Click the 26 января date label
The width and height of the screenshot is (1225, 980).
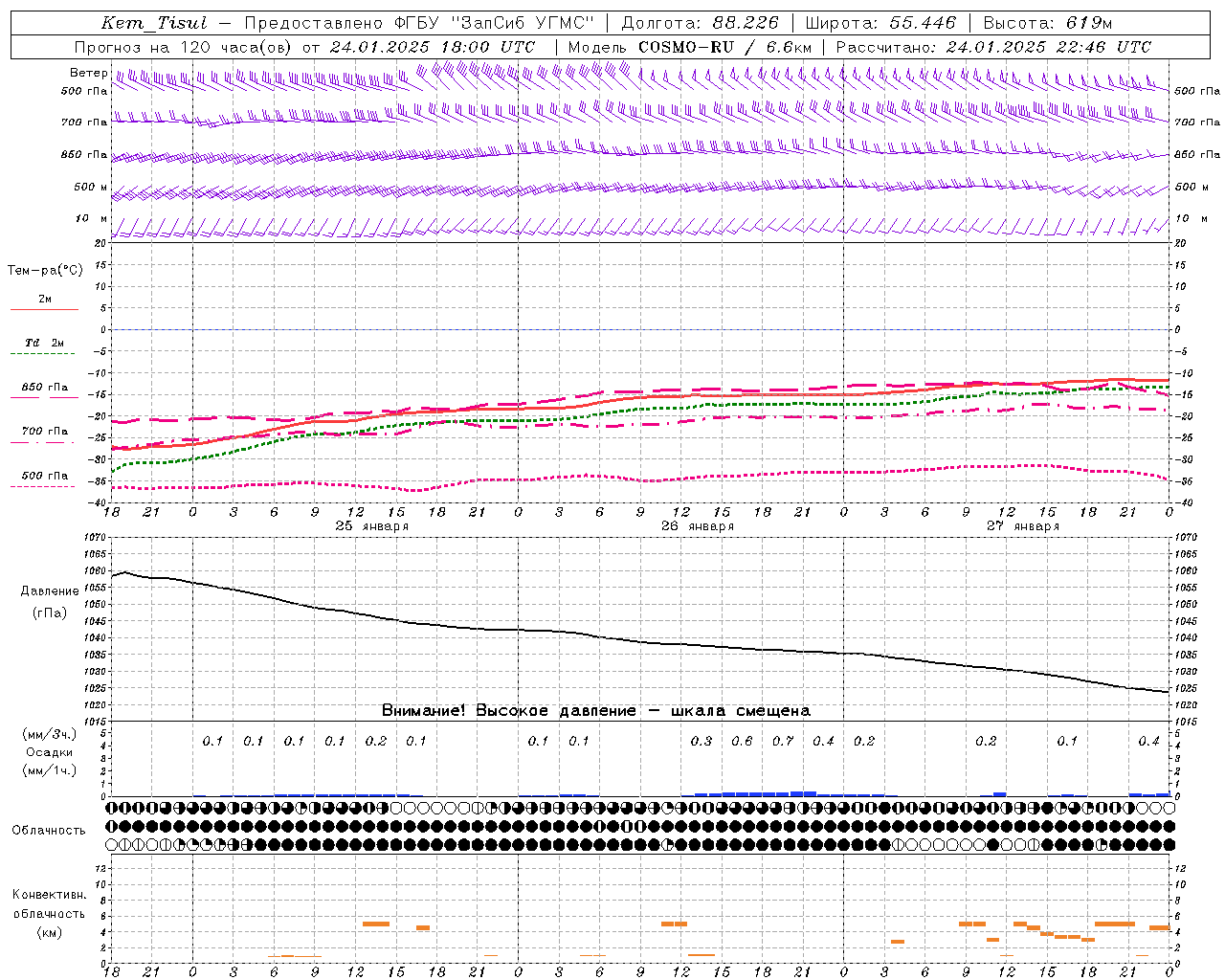698,526
